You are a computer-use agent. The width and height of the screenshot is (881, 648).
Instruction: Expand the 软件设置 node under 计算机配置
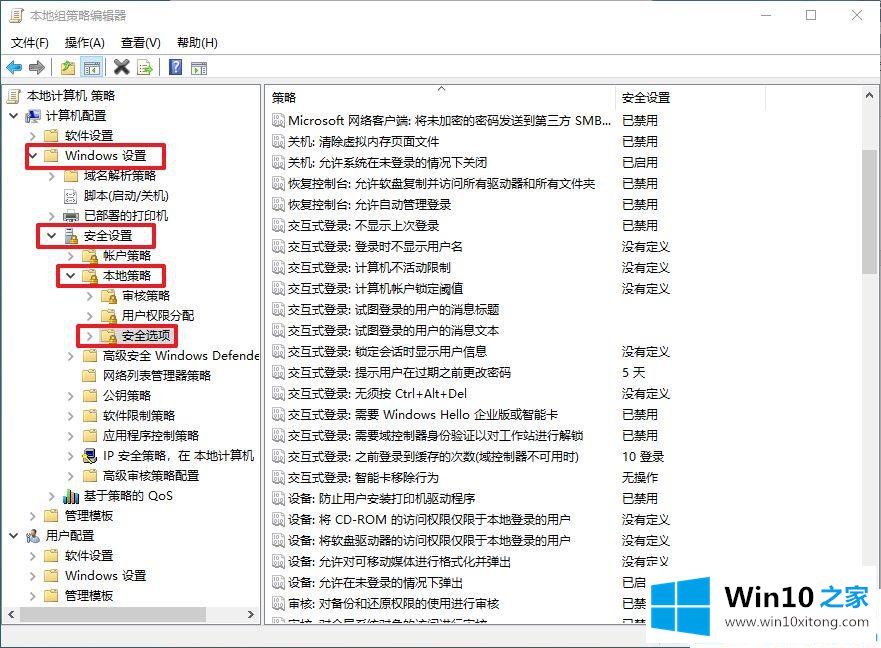33,135
